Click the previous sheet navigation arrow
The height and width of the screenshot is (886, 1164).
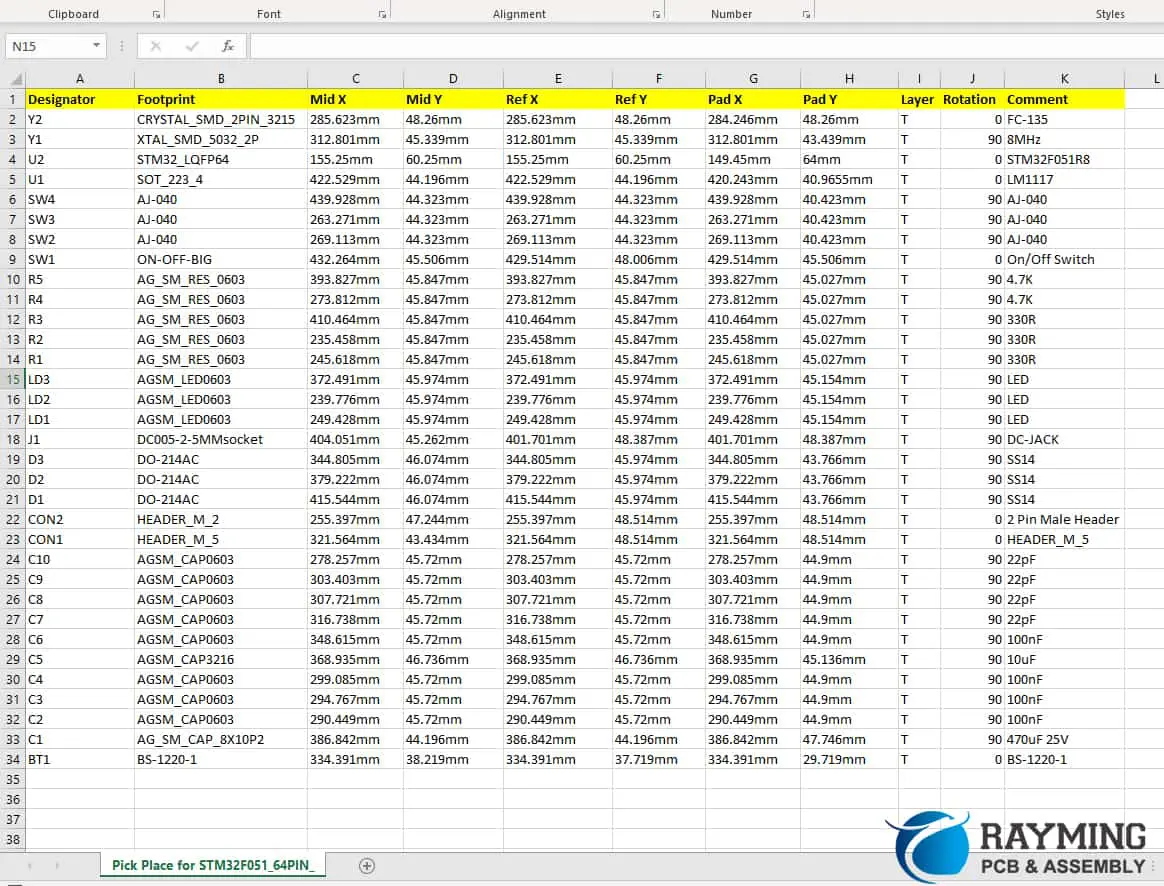(x=29, y=866)
